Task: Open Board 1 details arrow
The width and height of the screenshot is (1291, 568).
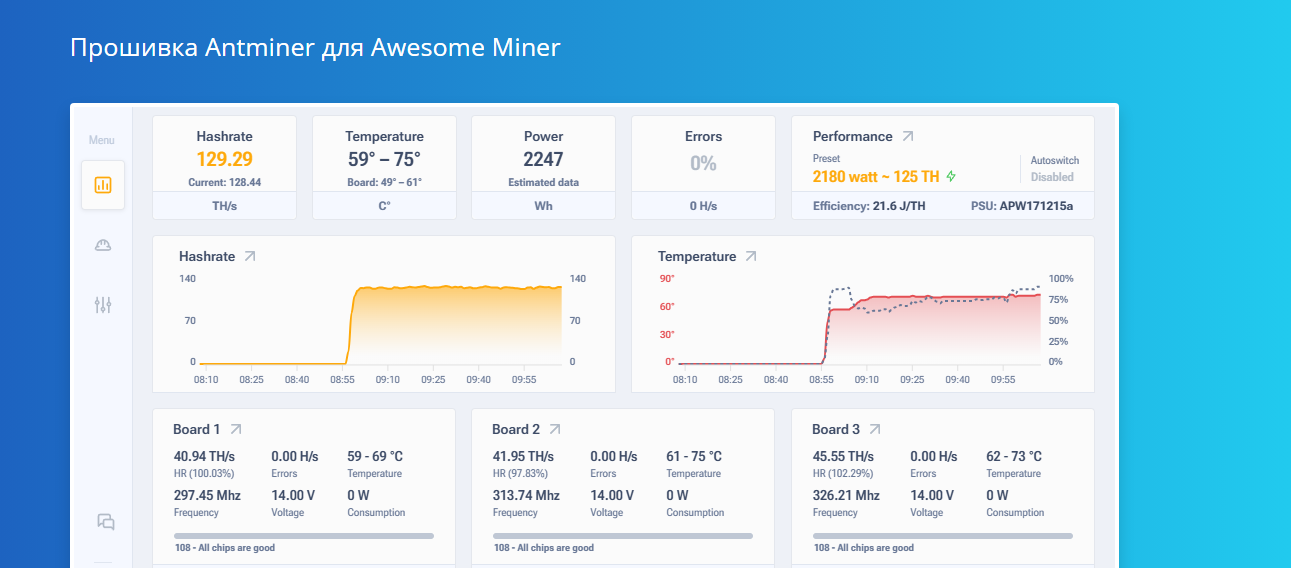Action: [236, 429]
